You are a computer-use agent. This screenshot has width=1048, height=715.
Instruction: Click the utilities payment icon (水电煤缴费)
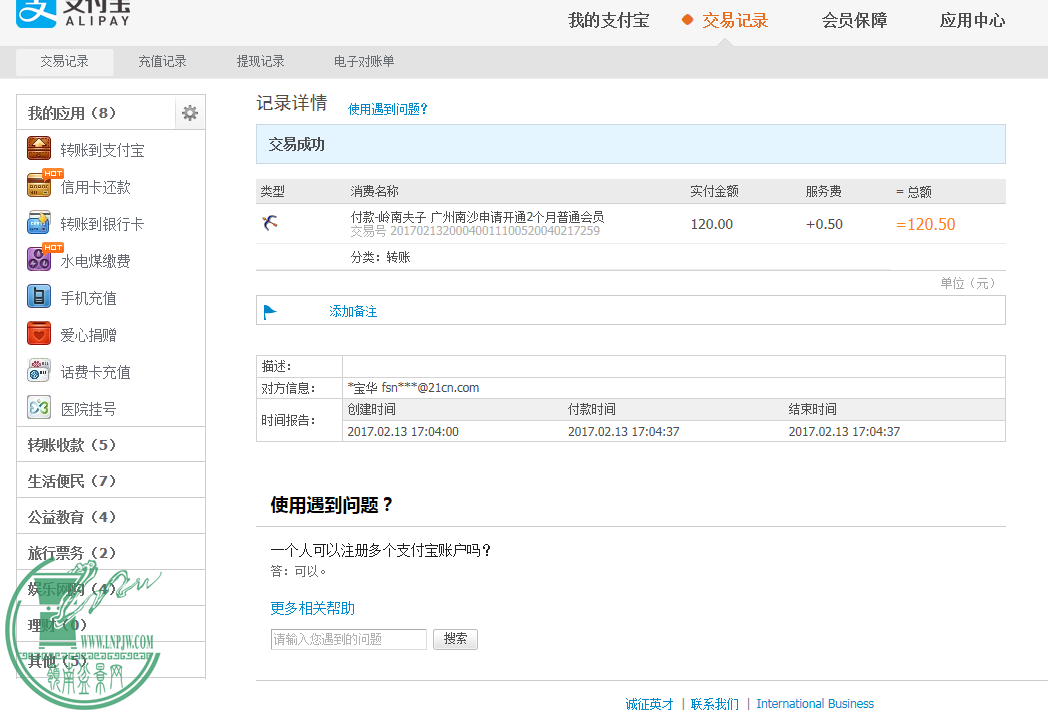coord(39,260)
